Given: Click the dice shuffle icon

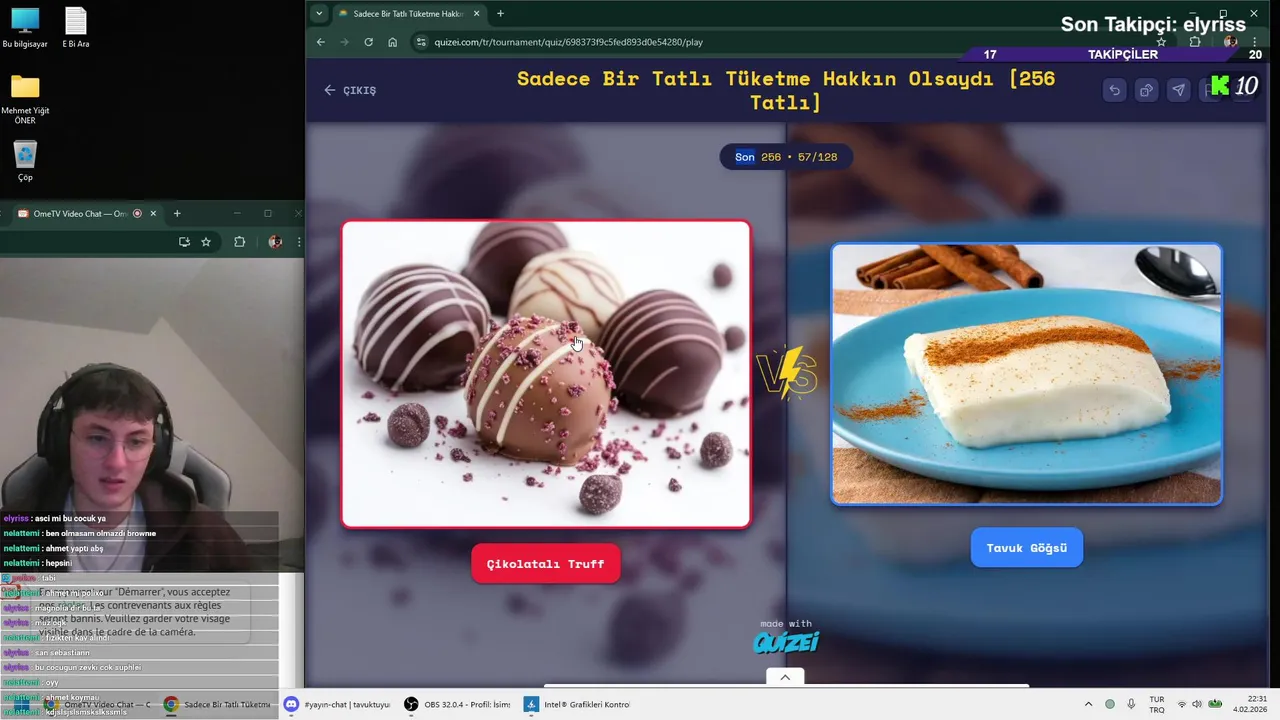Looking at the screenshot, I should 1146,90.
